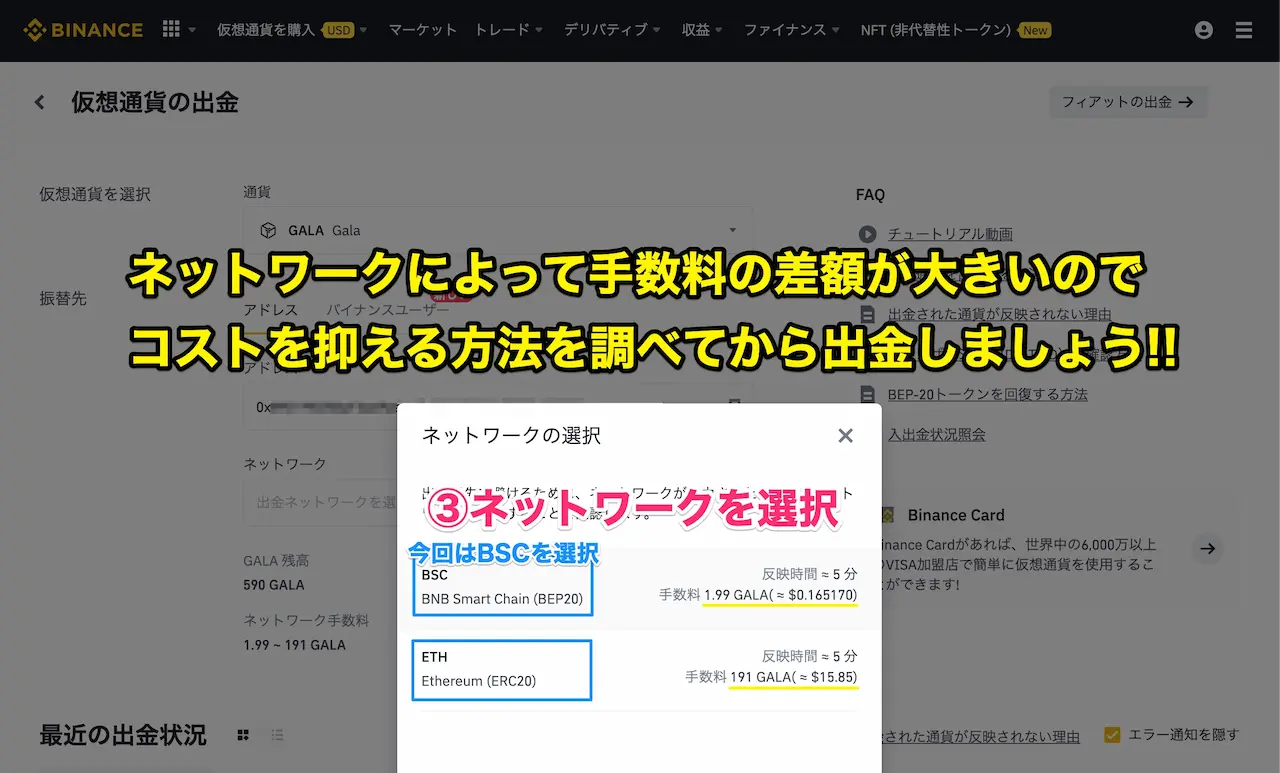The width and height of the screenshot is (1280, 773).
Task: Open the apps grid menu icon
Action: click(171, 29)
